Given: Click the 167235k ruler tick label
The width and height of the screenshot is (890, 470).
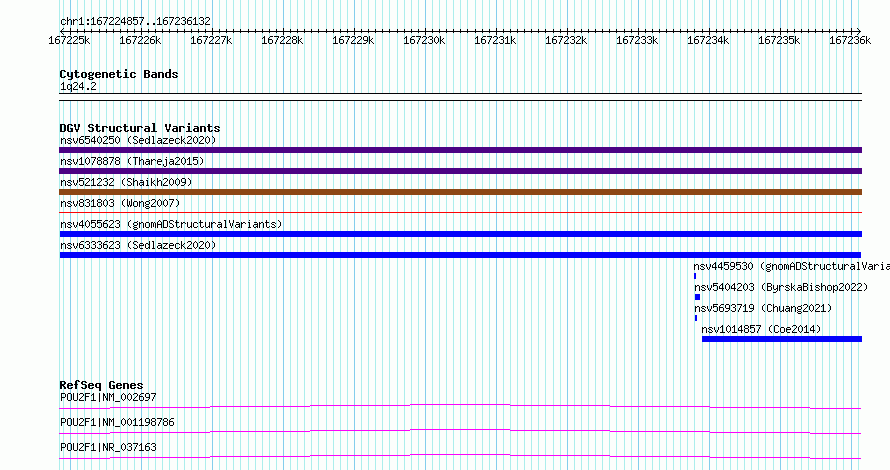Looking at the screenshot, I should (x=779, y=40).
